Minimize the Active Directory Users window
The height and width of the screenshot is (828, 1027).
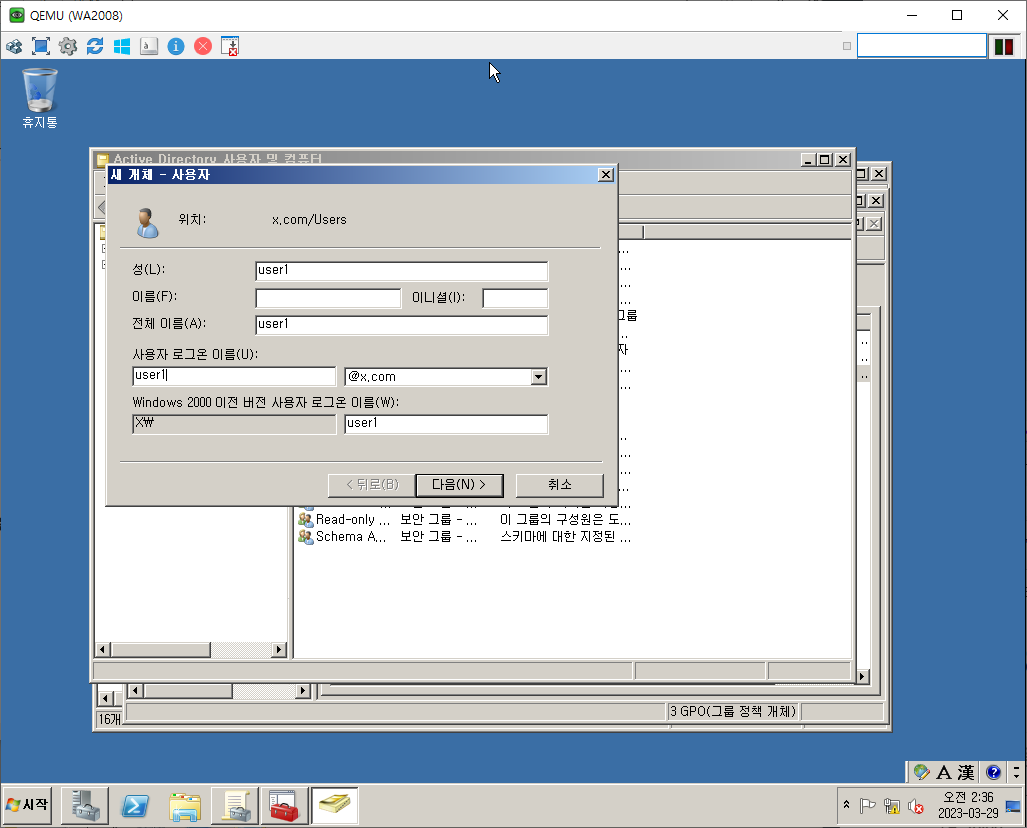pos(809,159)
